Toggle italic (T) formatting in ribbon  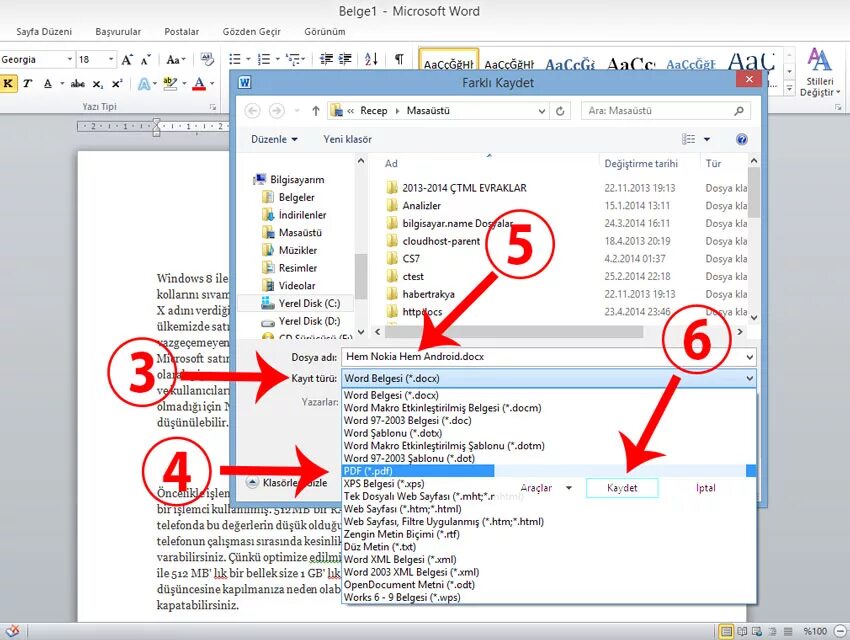coord(27,83)
